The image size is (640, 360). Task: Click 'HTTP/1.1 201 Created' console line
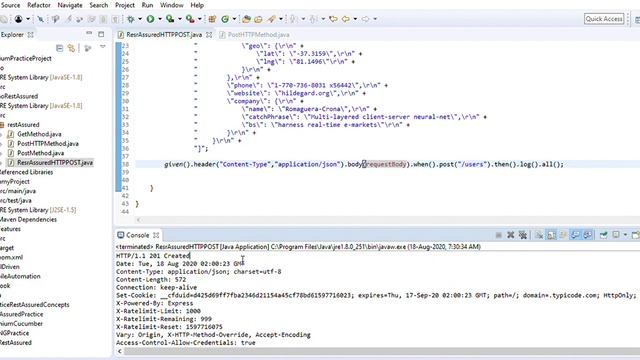click(x=153, y=256)
